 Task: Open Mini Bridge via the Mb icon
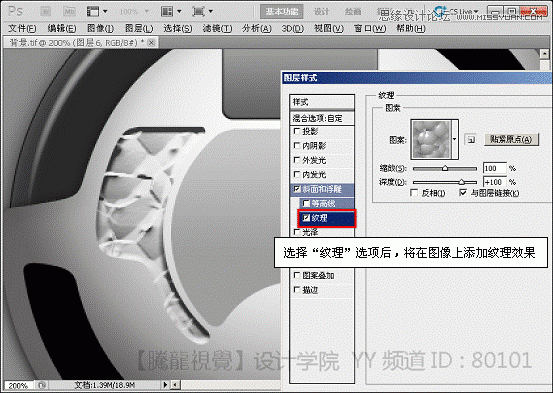click(x=69, y=12)
